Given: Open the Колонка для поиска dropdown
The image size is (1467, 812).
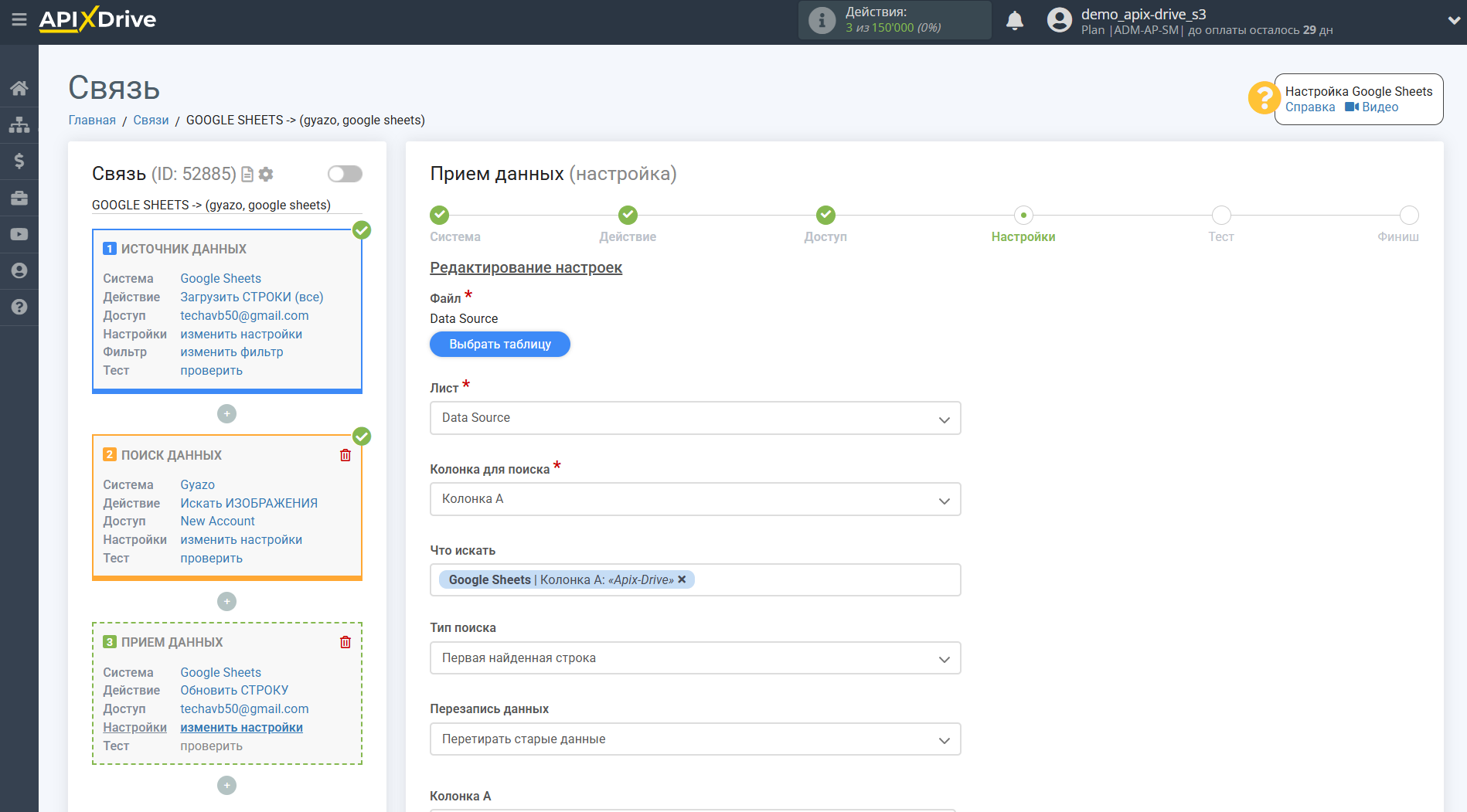Looking at the screenshot, I should [695, 499].
